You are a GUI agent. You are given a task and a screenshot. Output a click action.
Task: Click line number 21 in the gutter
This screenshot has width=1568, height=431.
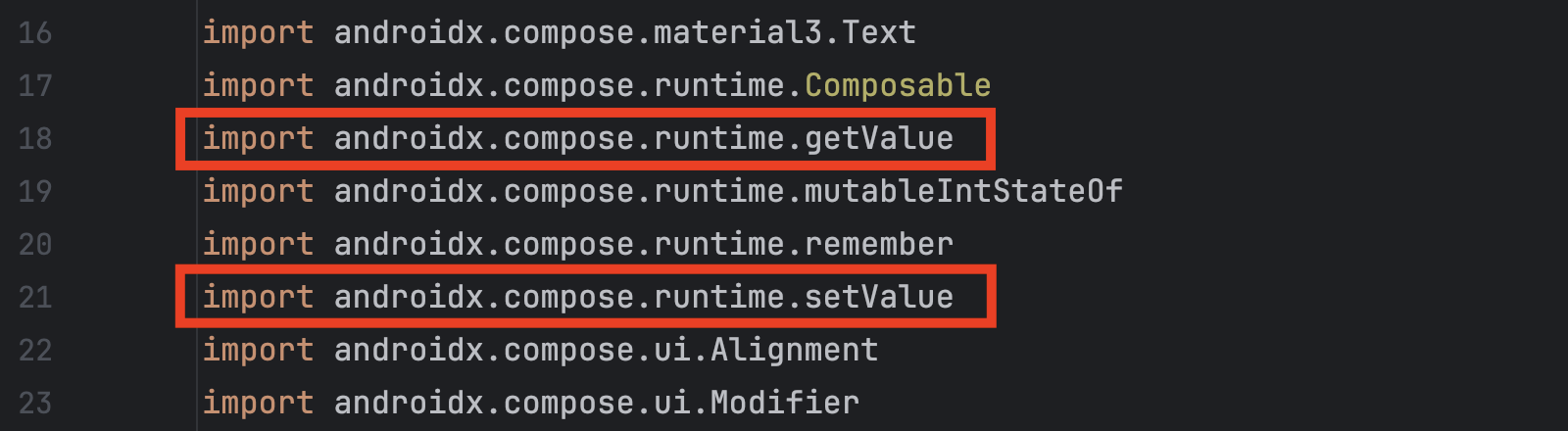35,298
